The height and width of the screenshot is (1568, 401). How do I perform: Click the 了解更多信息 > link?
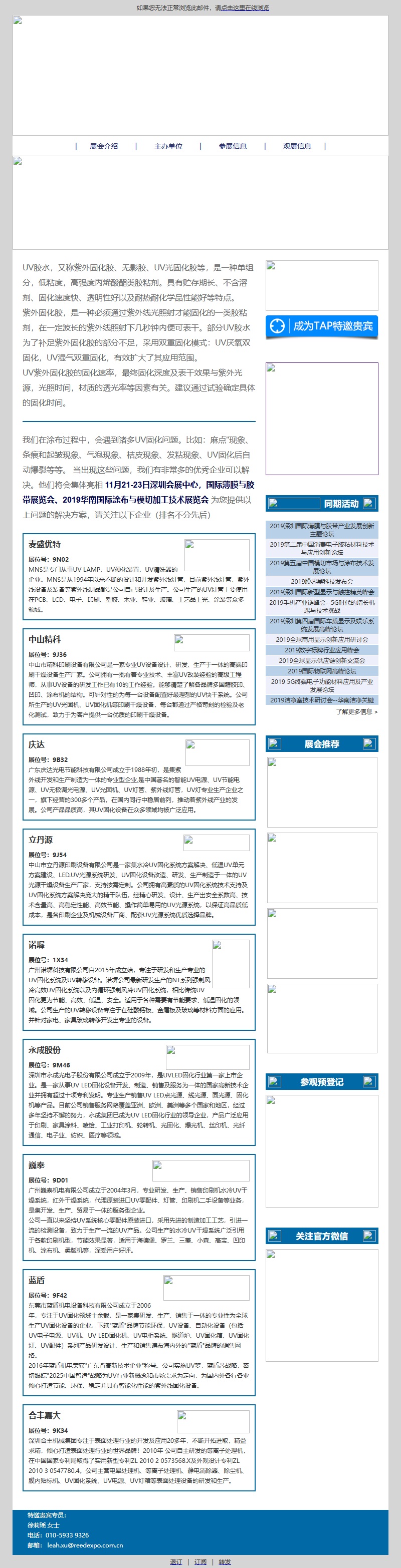[x=356, y=711]
